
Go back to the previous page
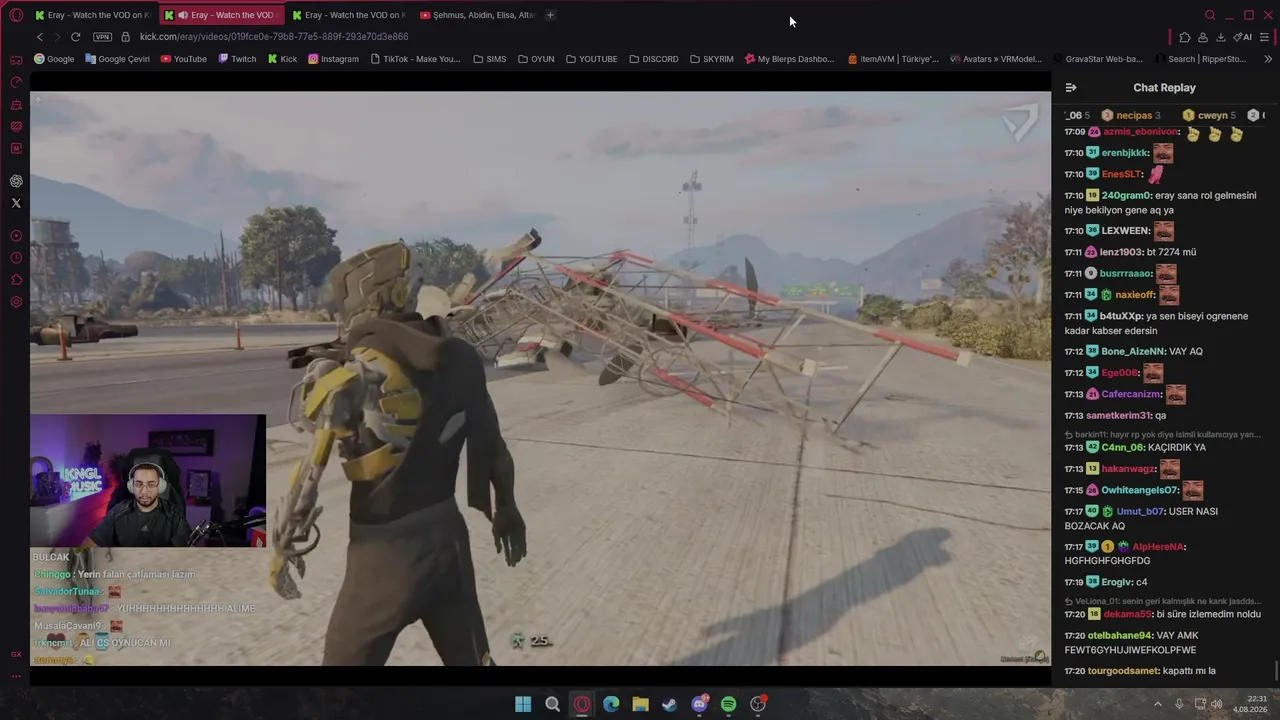coord(40,37)
